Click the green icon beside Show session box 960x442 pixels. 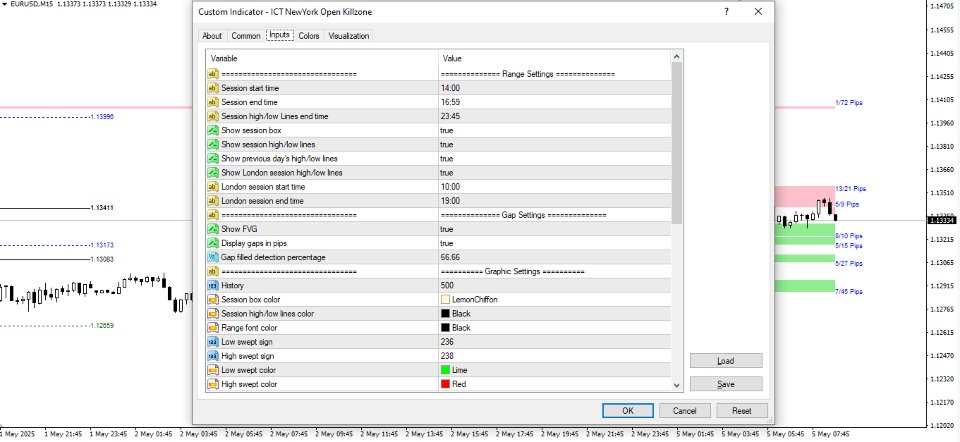(x=213, y=130)
